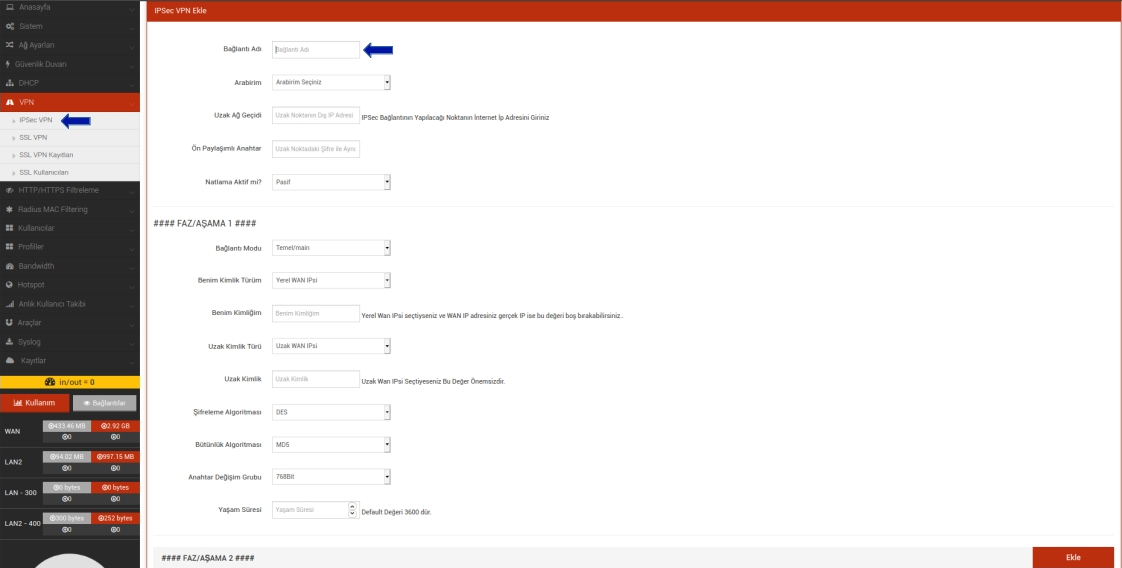The width and height of the screenshot is (1122, 568).
Task: Click LAN2 download value 94.02 MB
Action: [67, 457]
